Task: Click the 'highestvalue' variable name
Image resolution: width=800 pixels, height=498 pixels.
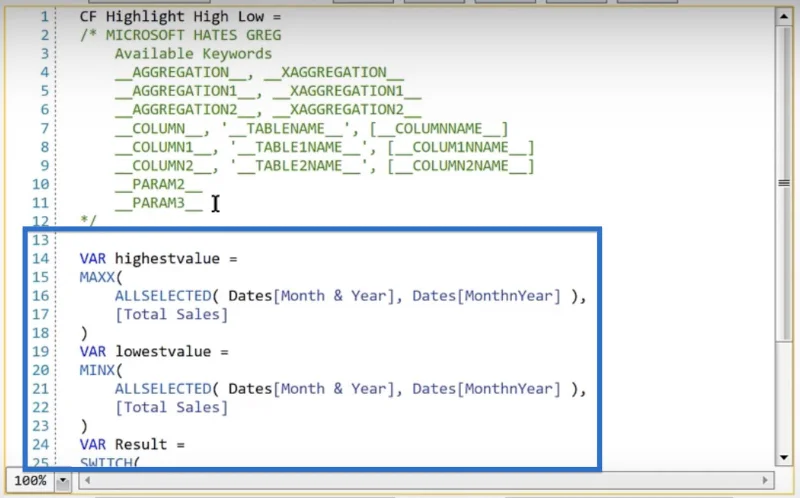Action: pos(167,259)
